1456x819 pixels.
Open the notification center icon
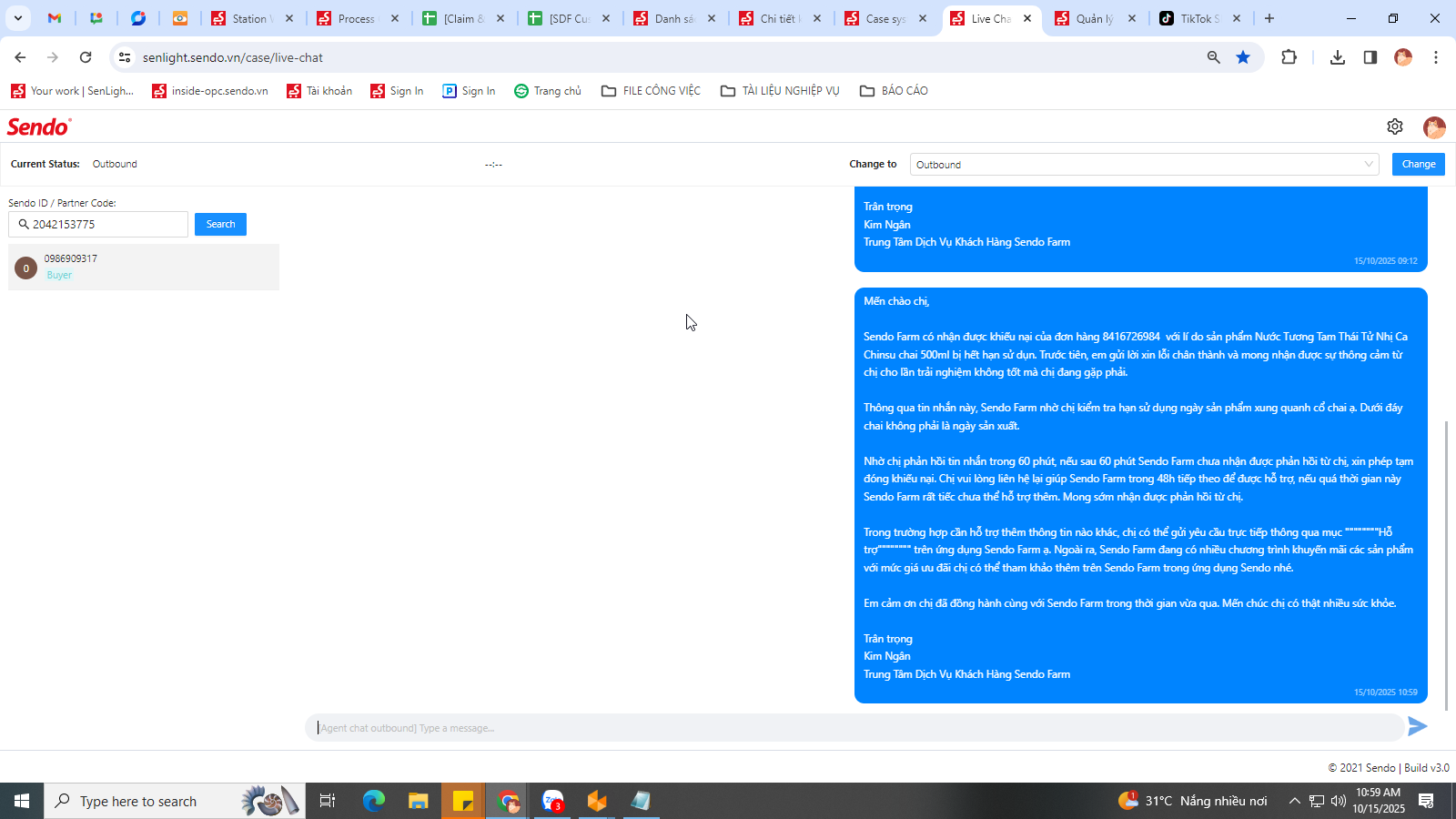pos(1426,801)
